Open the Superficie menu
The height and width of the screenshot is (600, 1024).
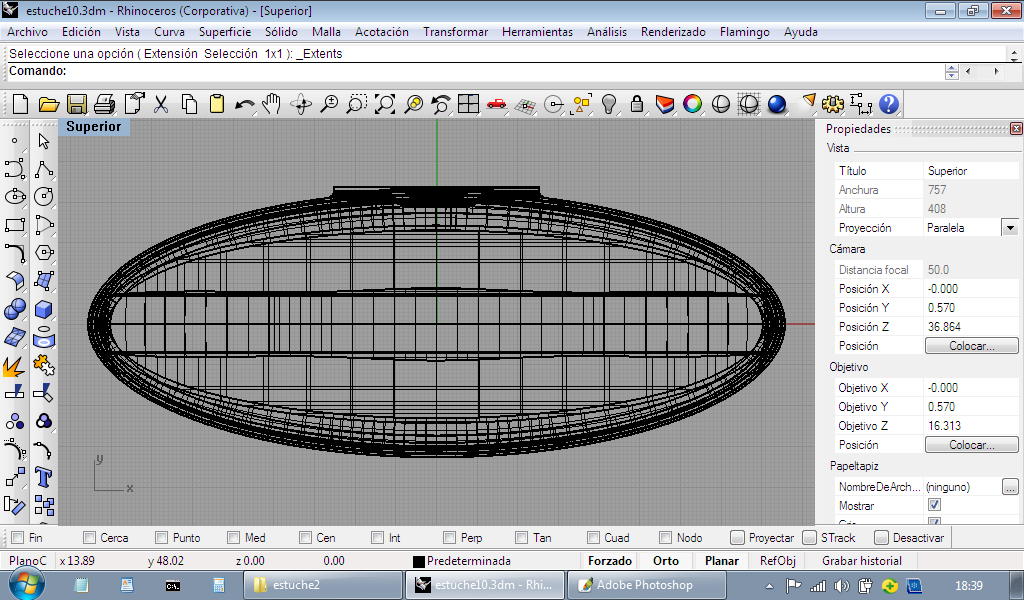224,32
